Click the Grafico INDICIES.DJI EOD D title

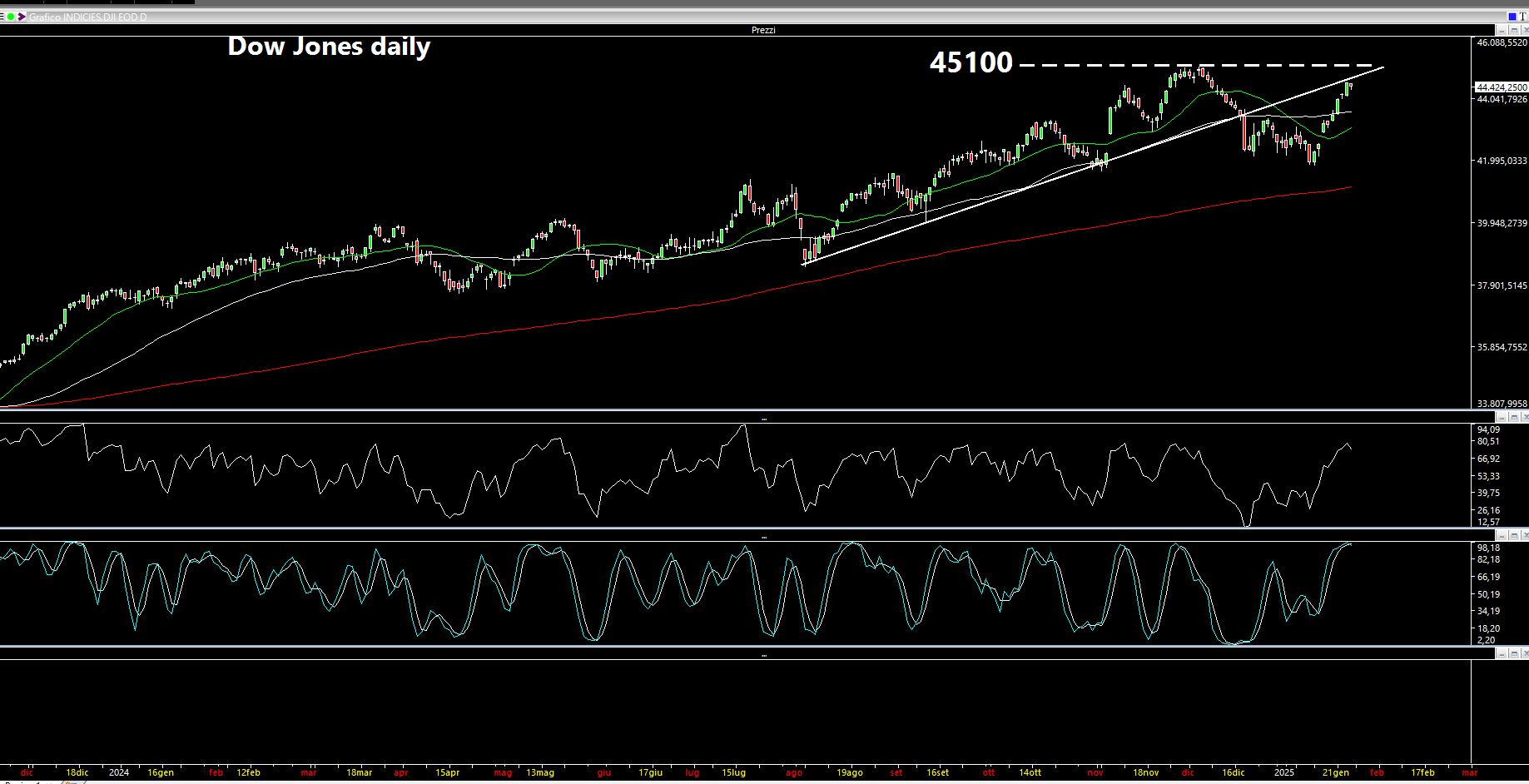click(88, 17)
